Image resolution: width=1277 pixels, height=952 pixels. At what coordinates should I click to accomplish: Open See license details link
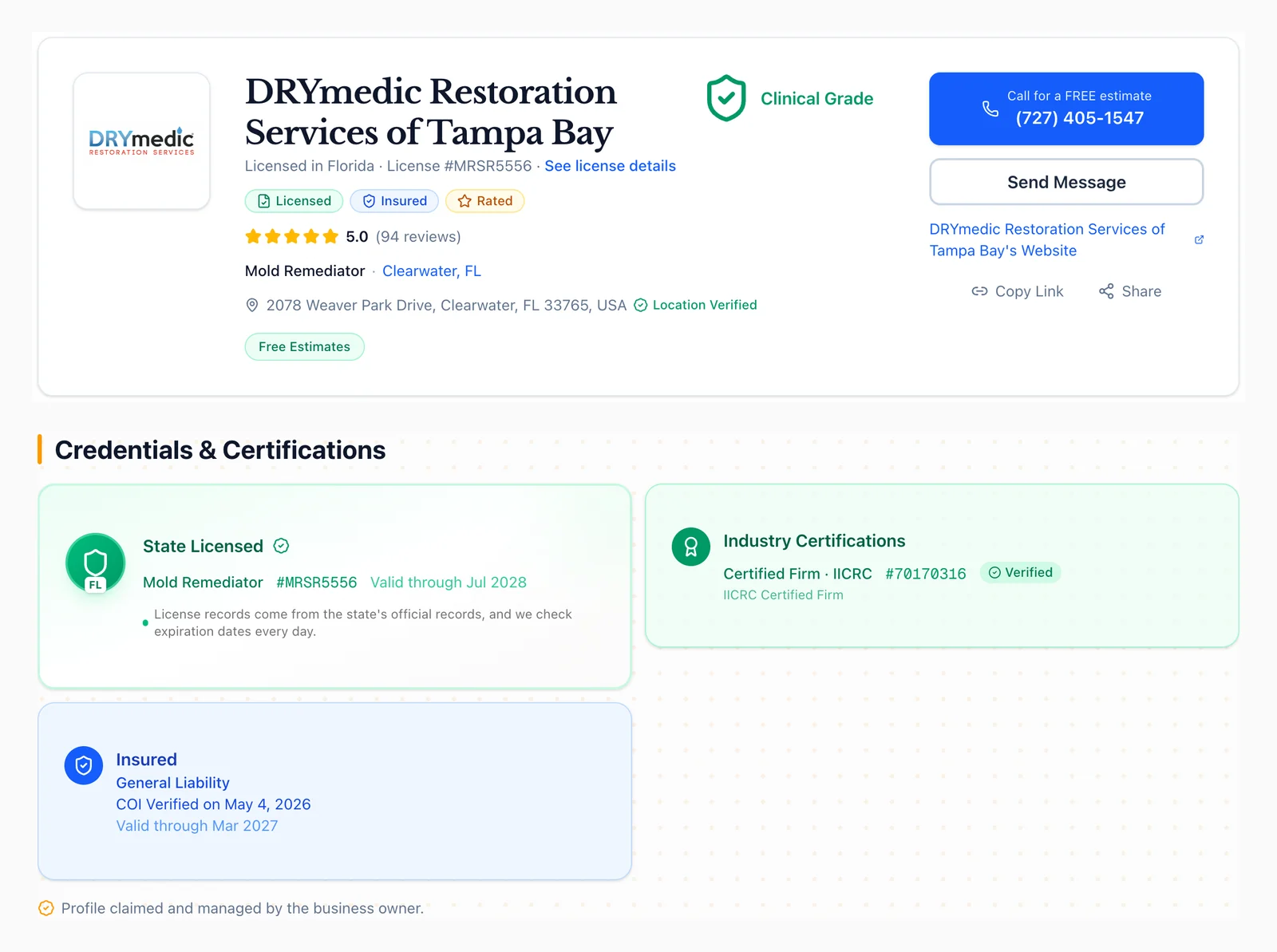(610, 166)
